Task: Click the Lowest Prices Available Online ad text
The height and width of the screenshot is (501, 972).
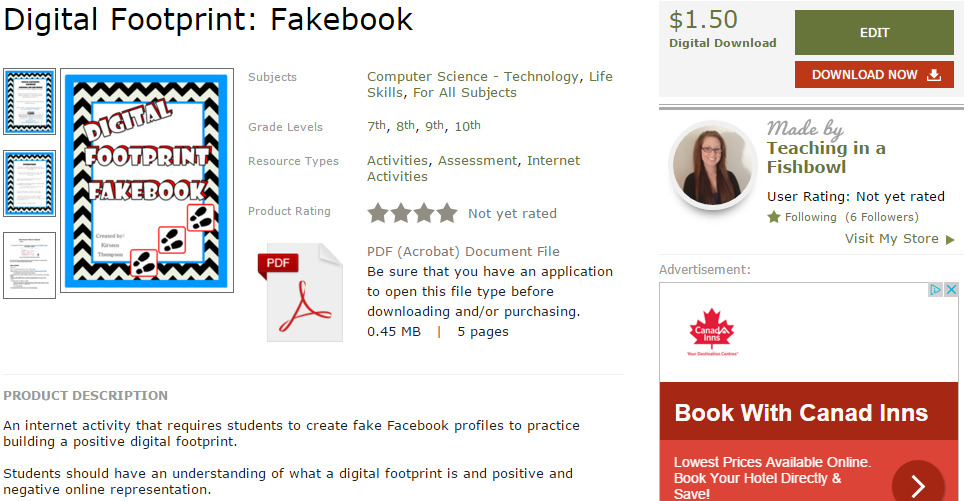Action: point(772,478)
